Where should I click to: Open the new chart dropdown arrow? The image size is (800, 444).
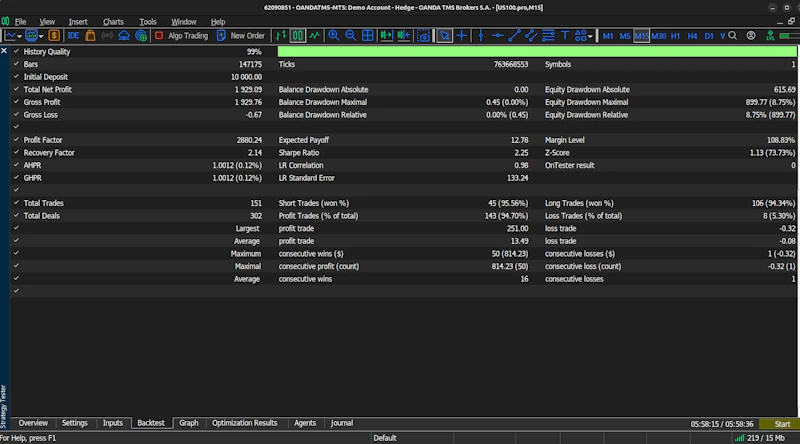click(19, 36)
